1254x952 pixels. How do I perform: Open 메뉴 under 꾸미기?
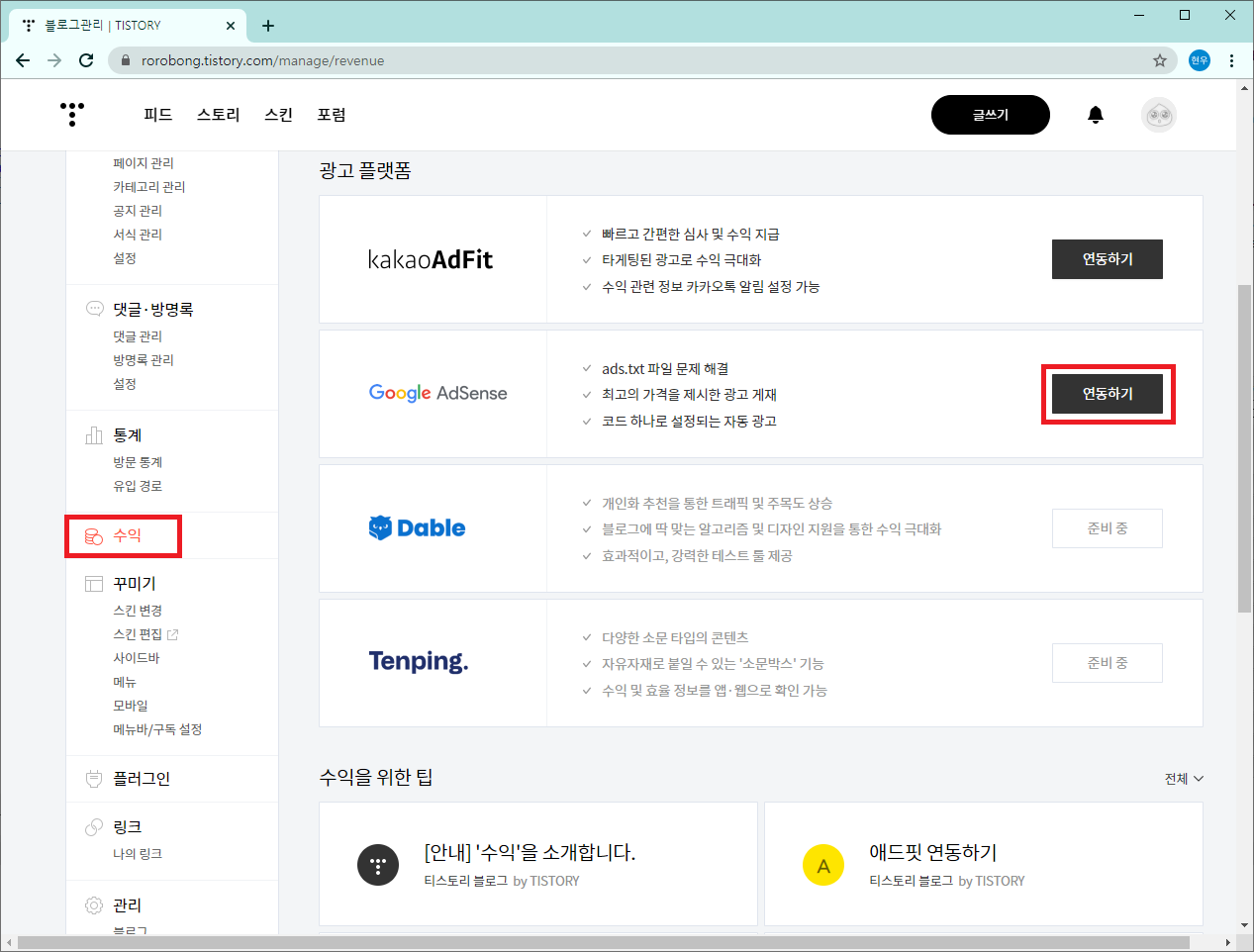click(x=125, y=682)
